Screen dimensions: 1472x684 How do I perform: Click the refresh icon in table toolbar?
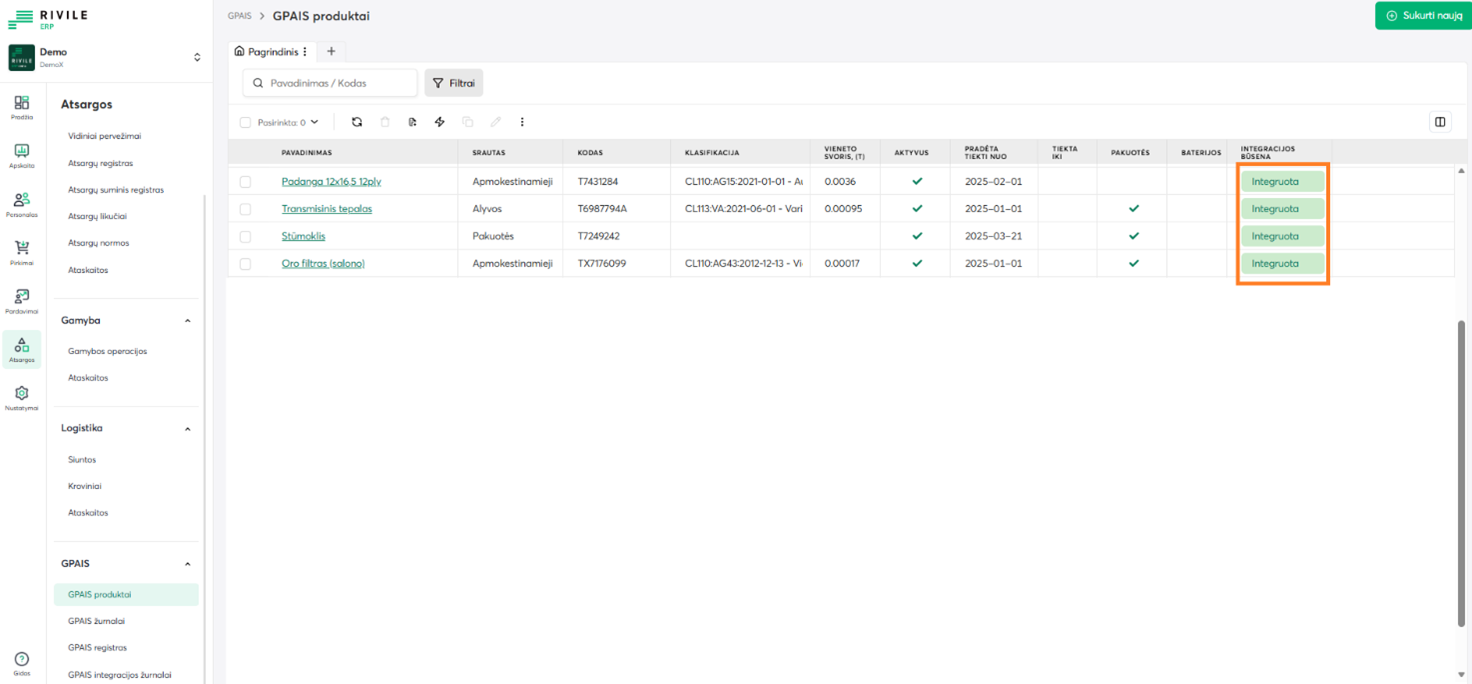tap(357, 122)
